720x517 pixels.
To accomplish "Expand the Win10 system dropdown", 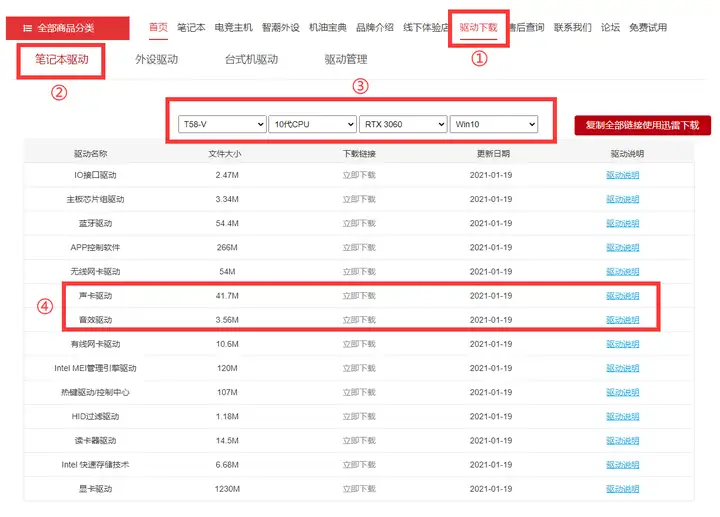I will [x=494, y=124].
